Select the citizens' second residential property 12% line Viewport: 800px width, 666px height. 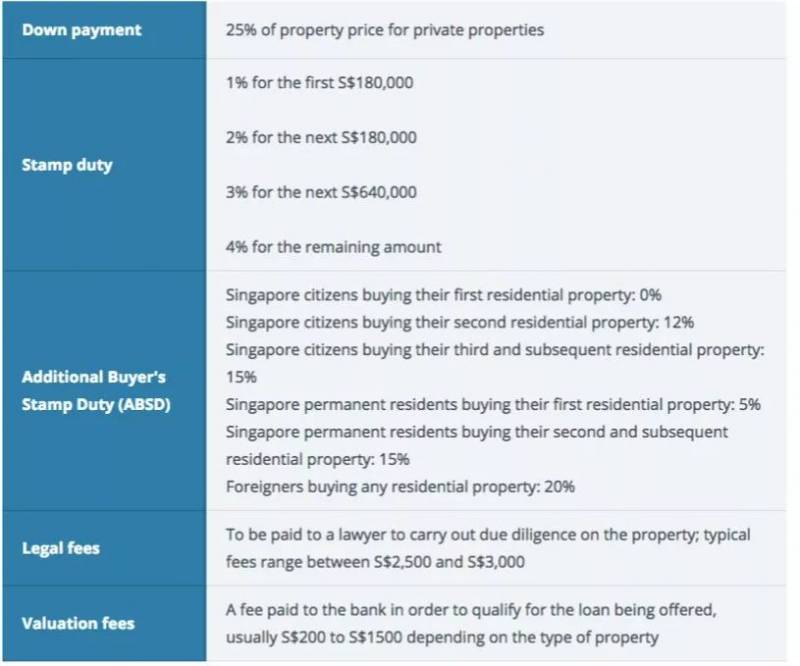(460, 323)
